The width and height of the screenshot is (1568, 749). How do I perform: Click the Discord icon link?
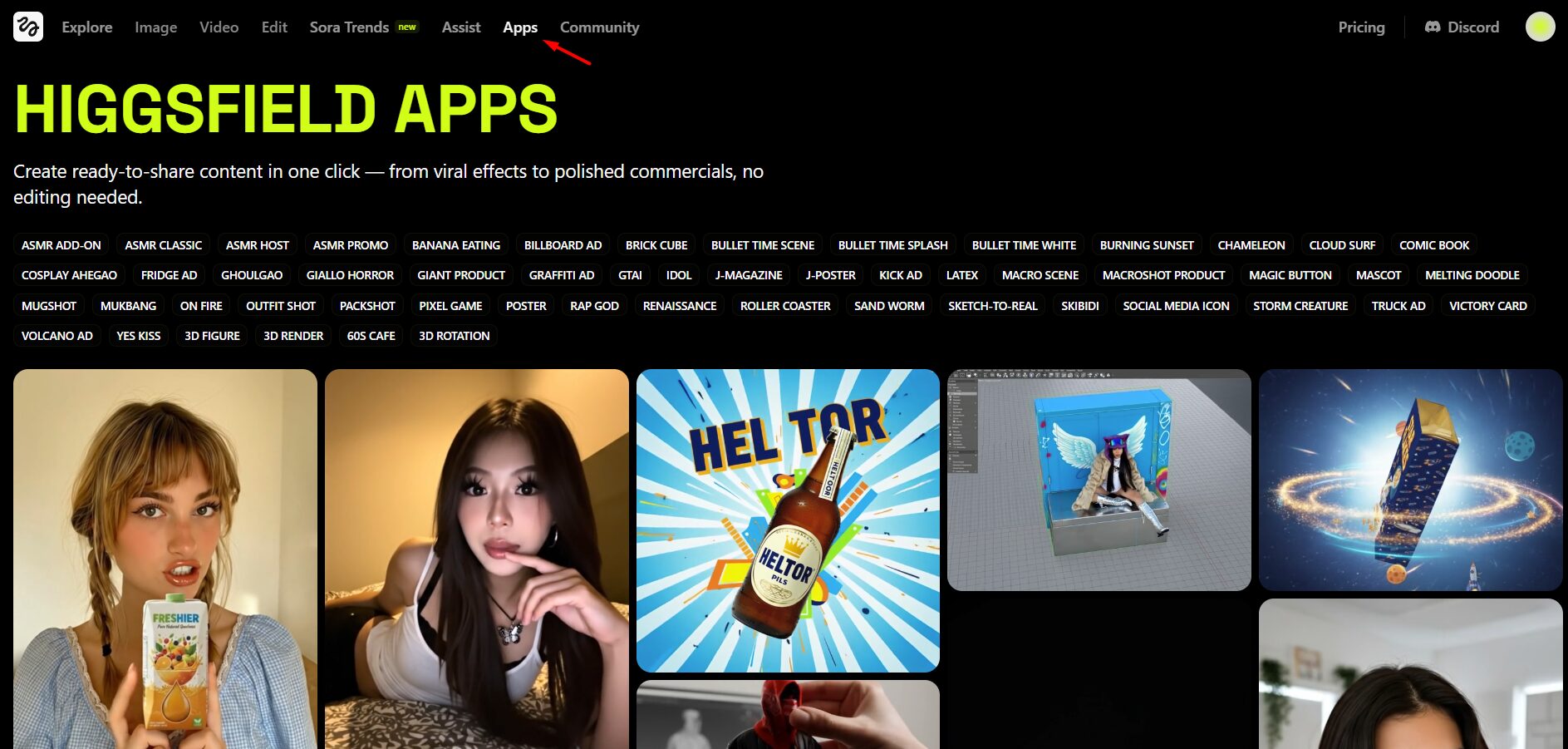tap(1462, 27)
